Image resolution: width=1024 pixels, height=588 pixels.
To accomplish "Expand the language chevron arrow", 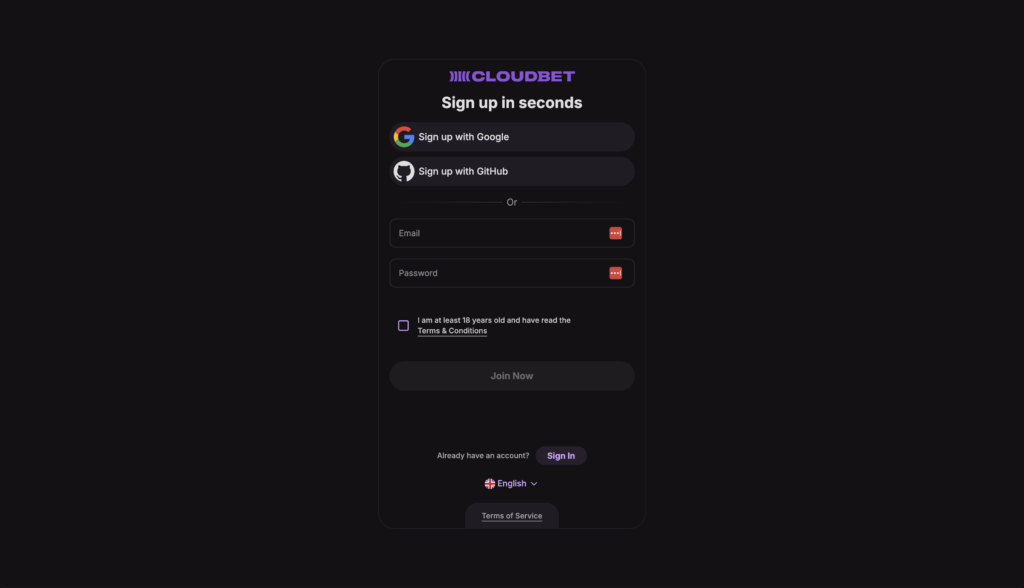I will [x=534, y=484].
